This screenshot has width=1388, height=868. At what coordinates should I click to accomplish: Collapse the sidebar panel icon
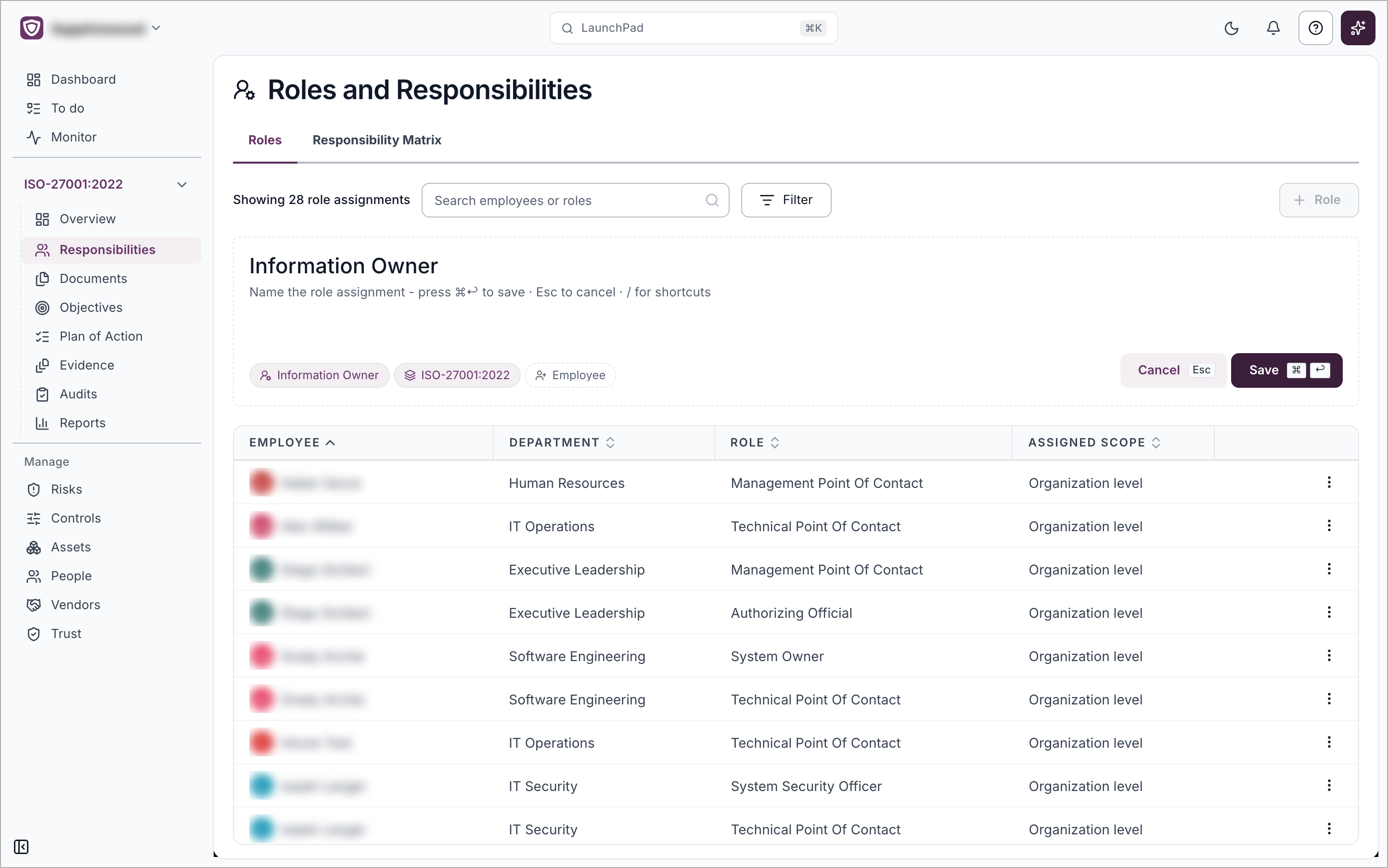point(21,847)
